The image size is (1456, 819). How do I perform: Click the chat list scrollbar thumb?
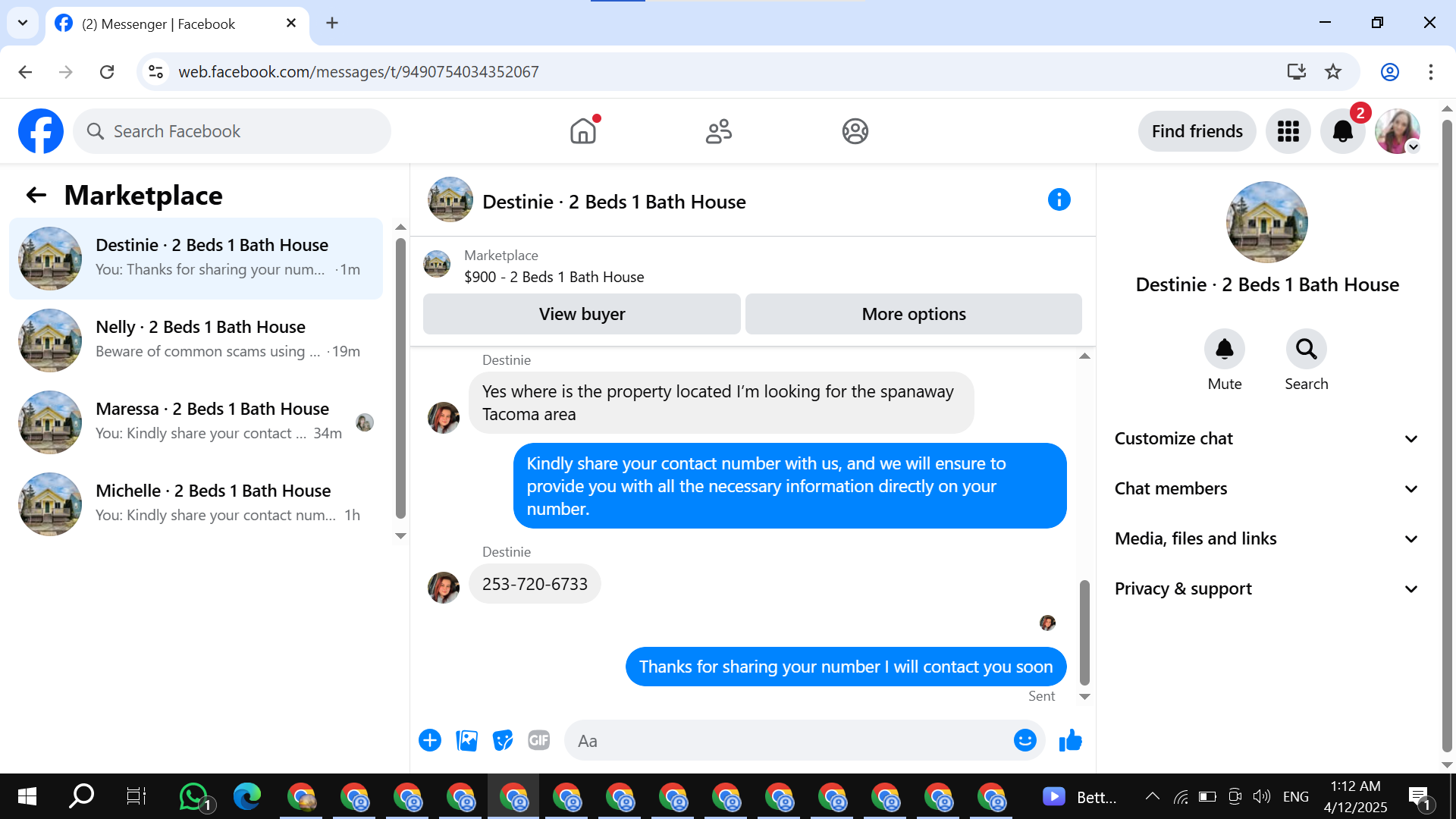pyautogui.click(x=400, y=378)
